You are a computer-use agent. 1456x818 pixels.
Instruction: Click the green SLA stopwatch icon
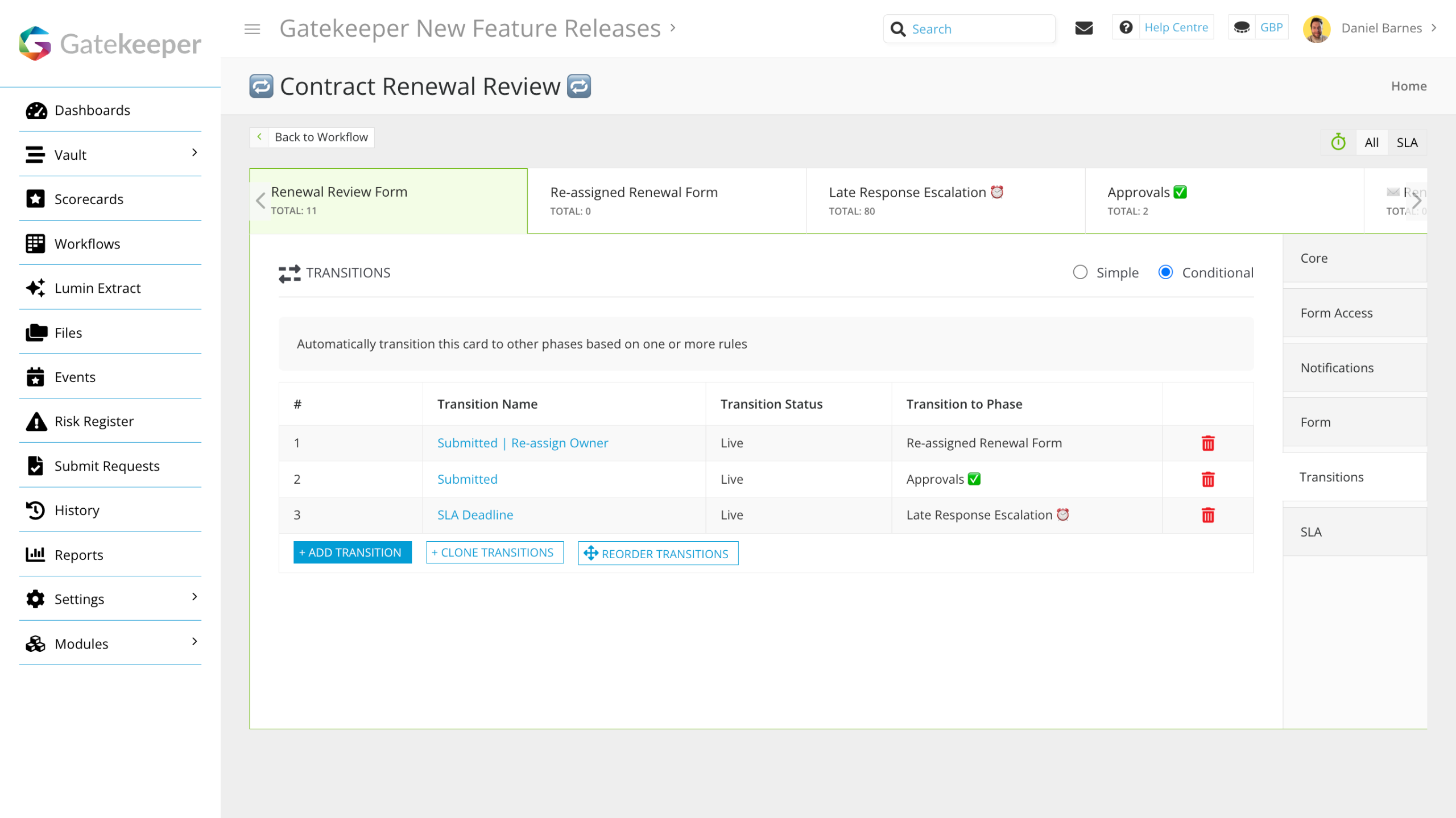tap(1338, 142)
